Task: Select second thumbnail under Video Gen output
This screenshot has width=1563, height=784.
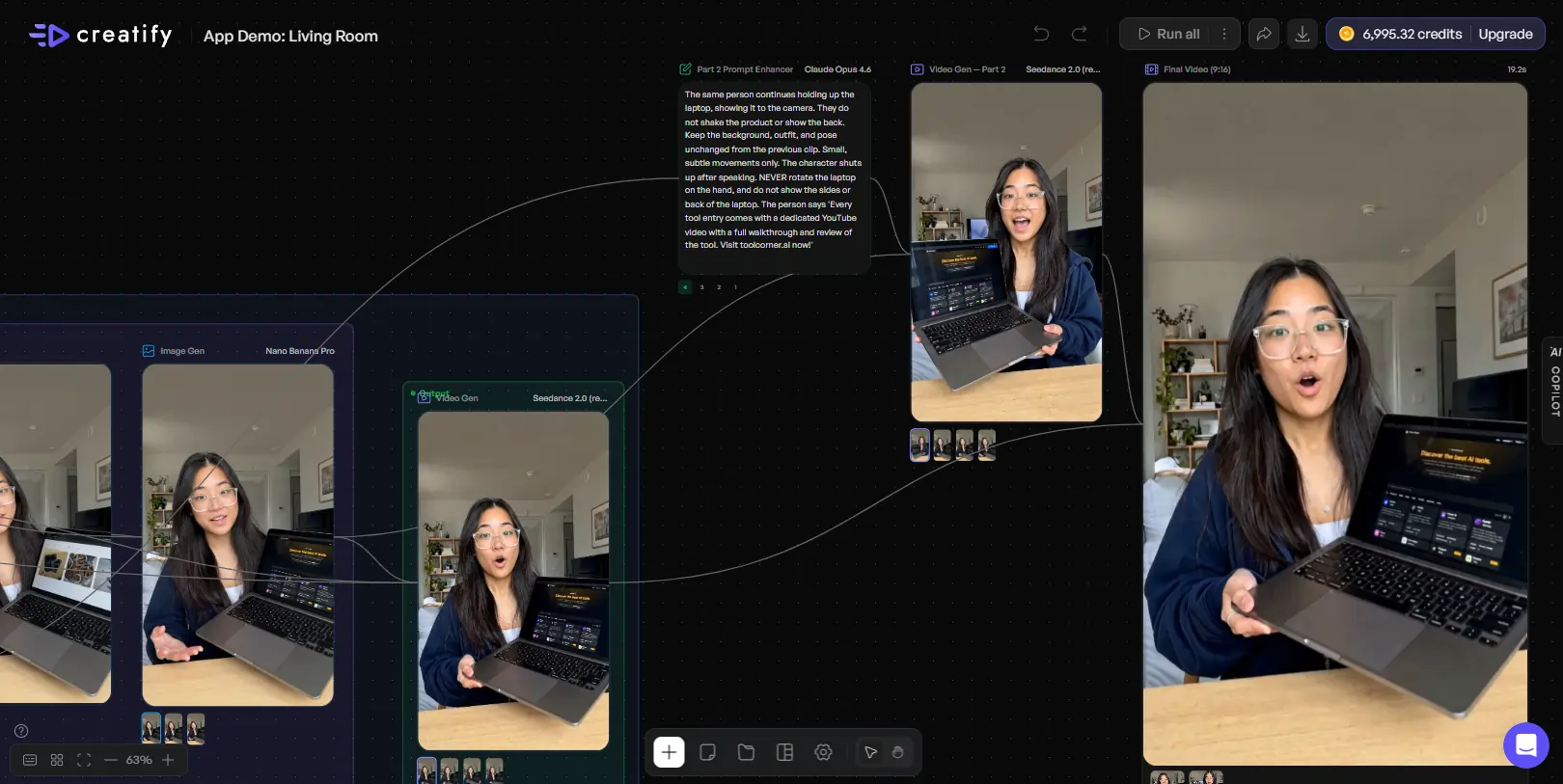Action: pyautogui.click(x=450, y=770)
